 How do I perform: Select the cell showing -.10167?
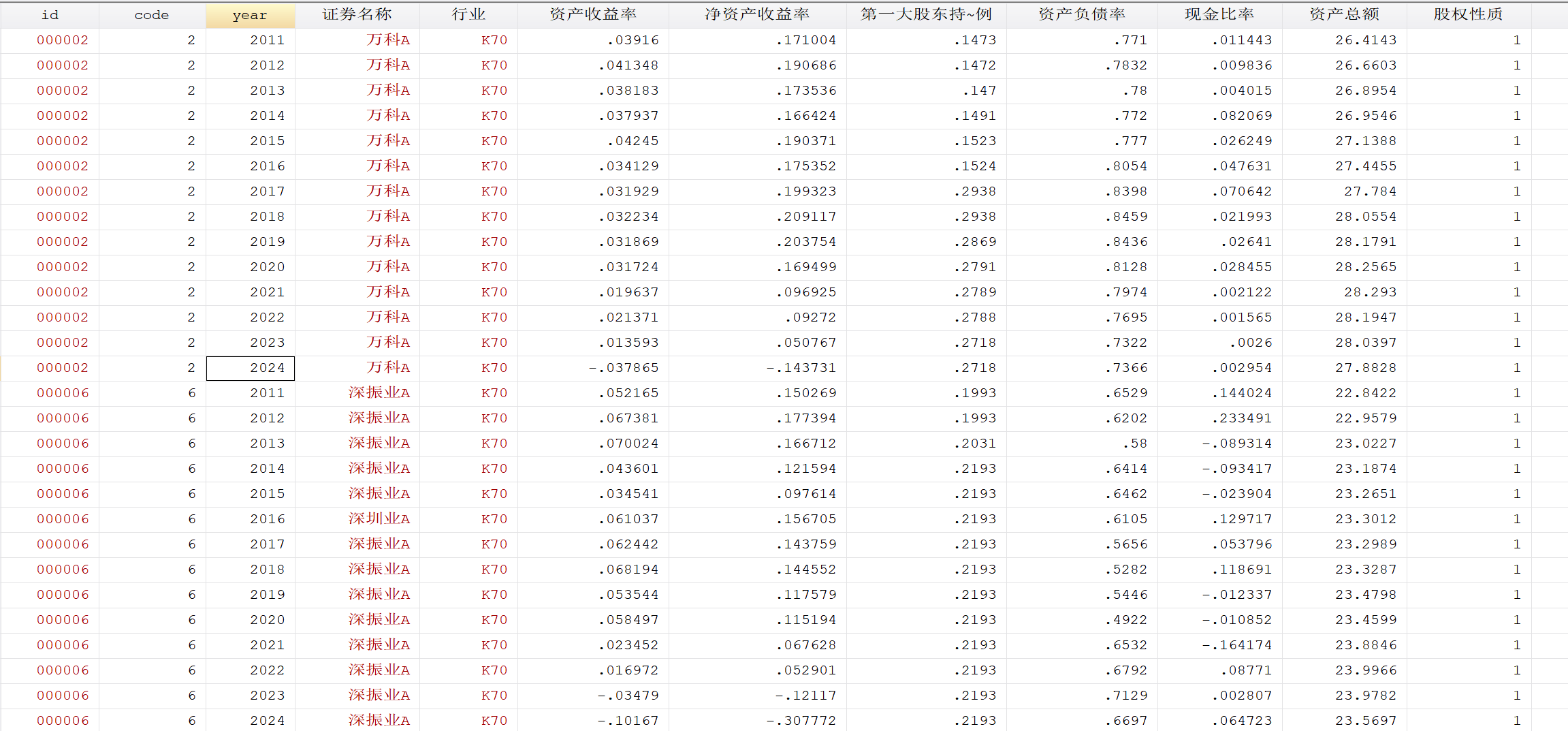[593, 720]
